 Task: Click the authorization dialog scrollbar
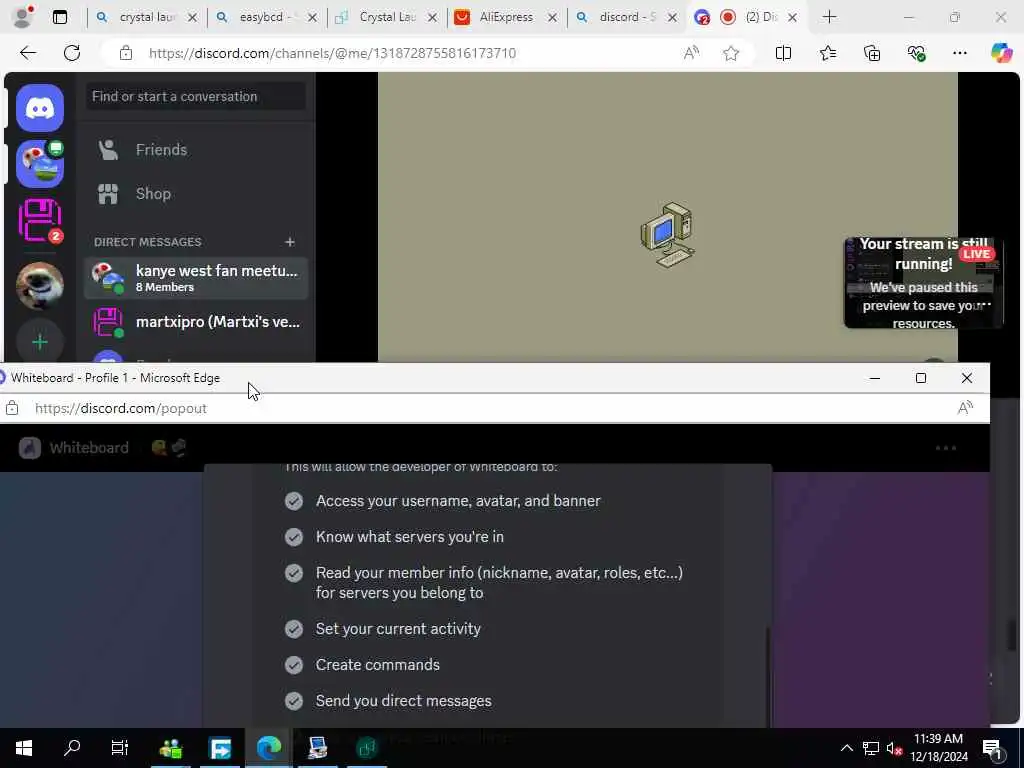(x=769, y=676)
